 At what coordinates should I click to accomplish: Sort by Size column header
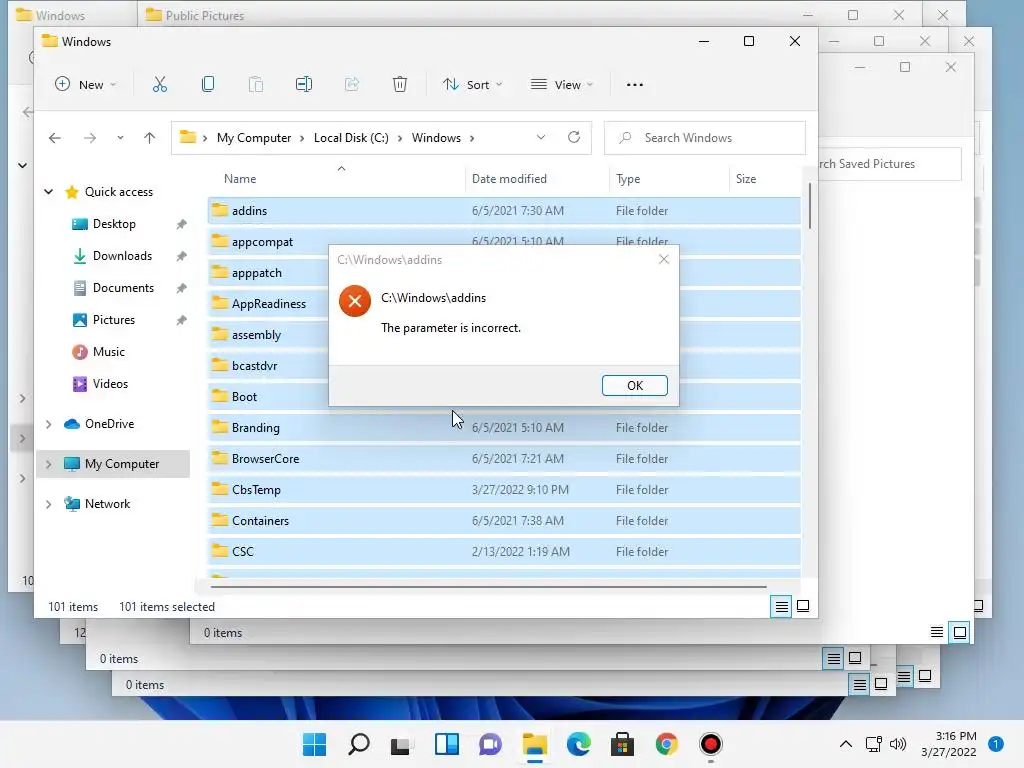(746, 179)
